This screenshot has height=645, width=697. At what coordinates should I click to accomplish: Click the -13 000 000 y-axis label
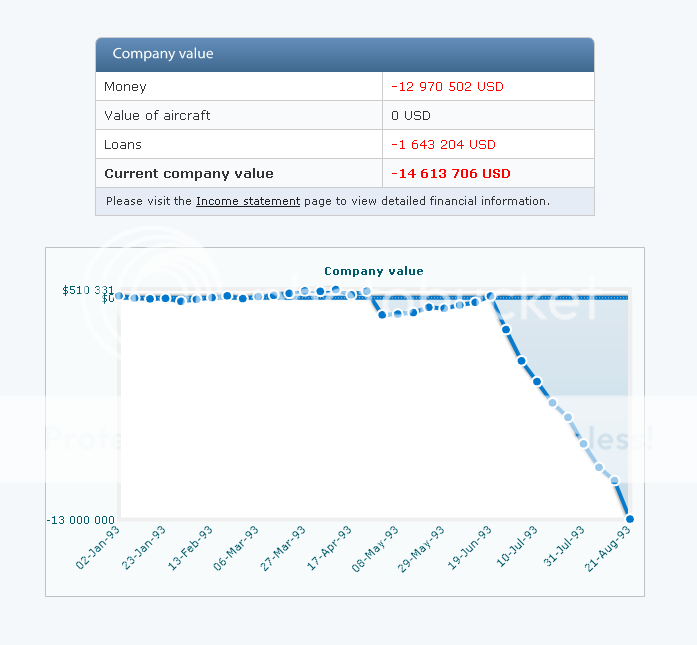[x=80, y=519]
